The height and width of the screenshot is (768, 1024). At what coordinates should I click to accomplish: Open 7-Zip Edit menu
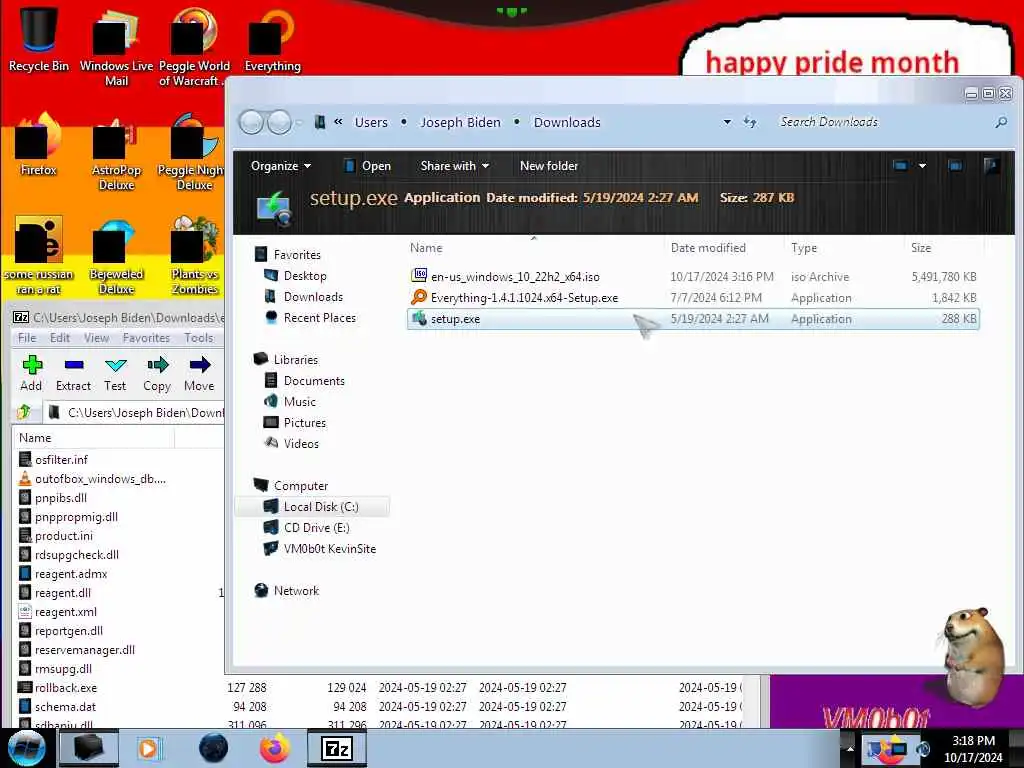(x=59, y=338)
